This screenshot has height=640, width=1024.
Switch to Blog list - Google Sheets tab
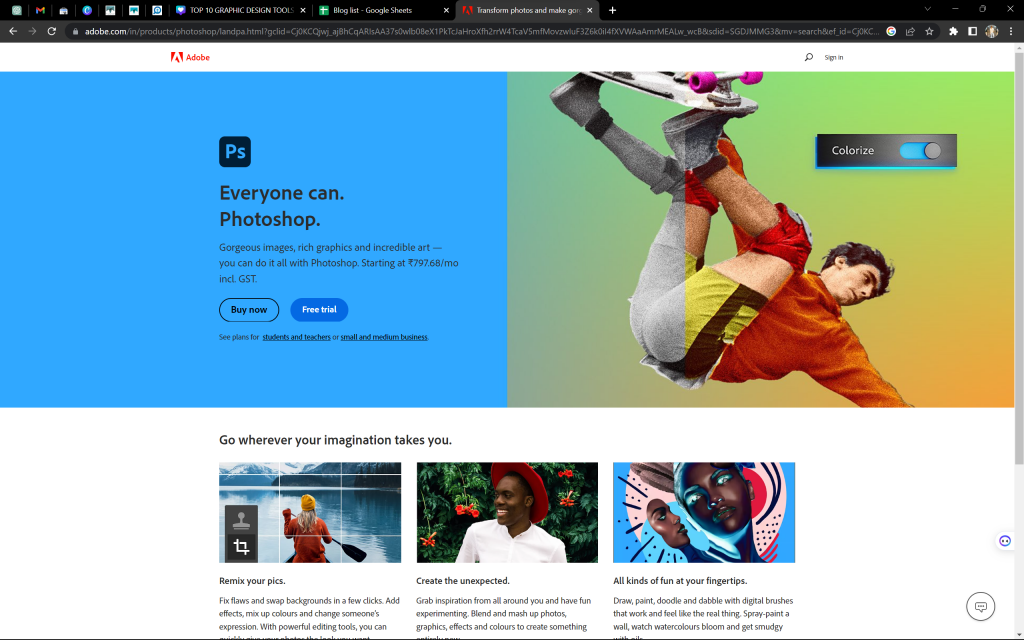(384, 10)
